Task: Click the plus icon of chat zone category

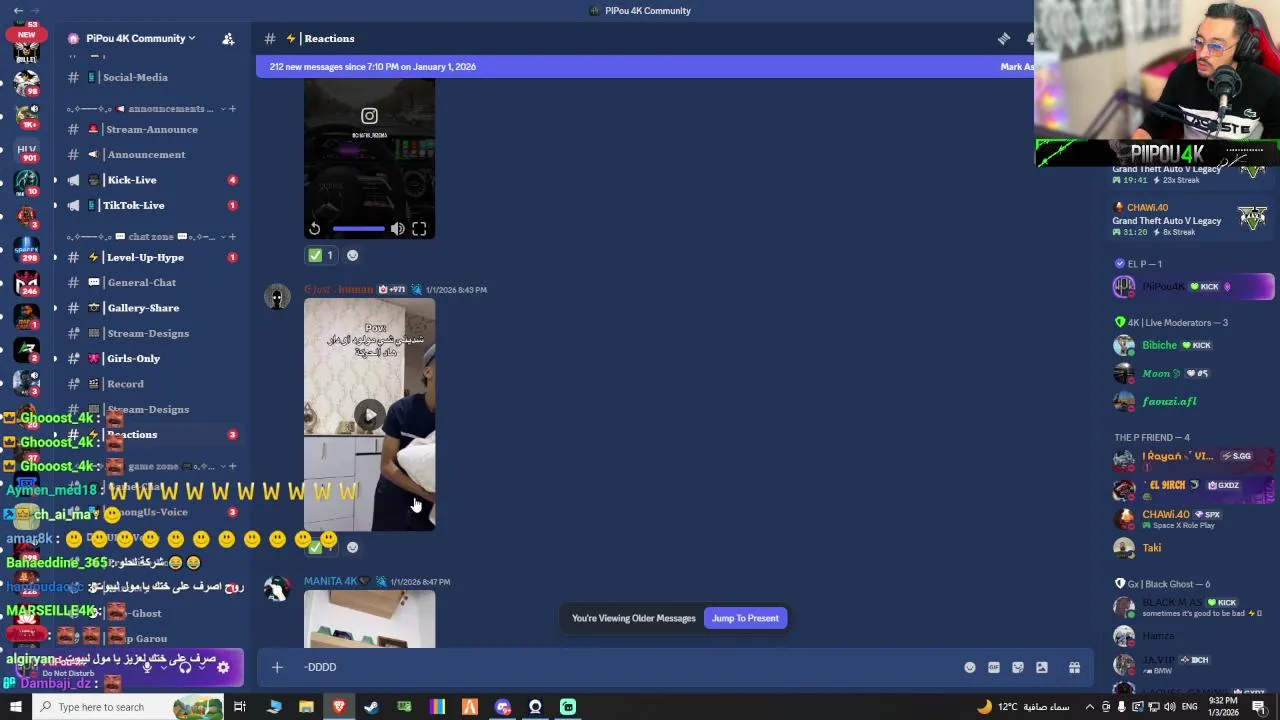Action: (232, 236)
